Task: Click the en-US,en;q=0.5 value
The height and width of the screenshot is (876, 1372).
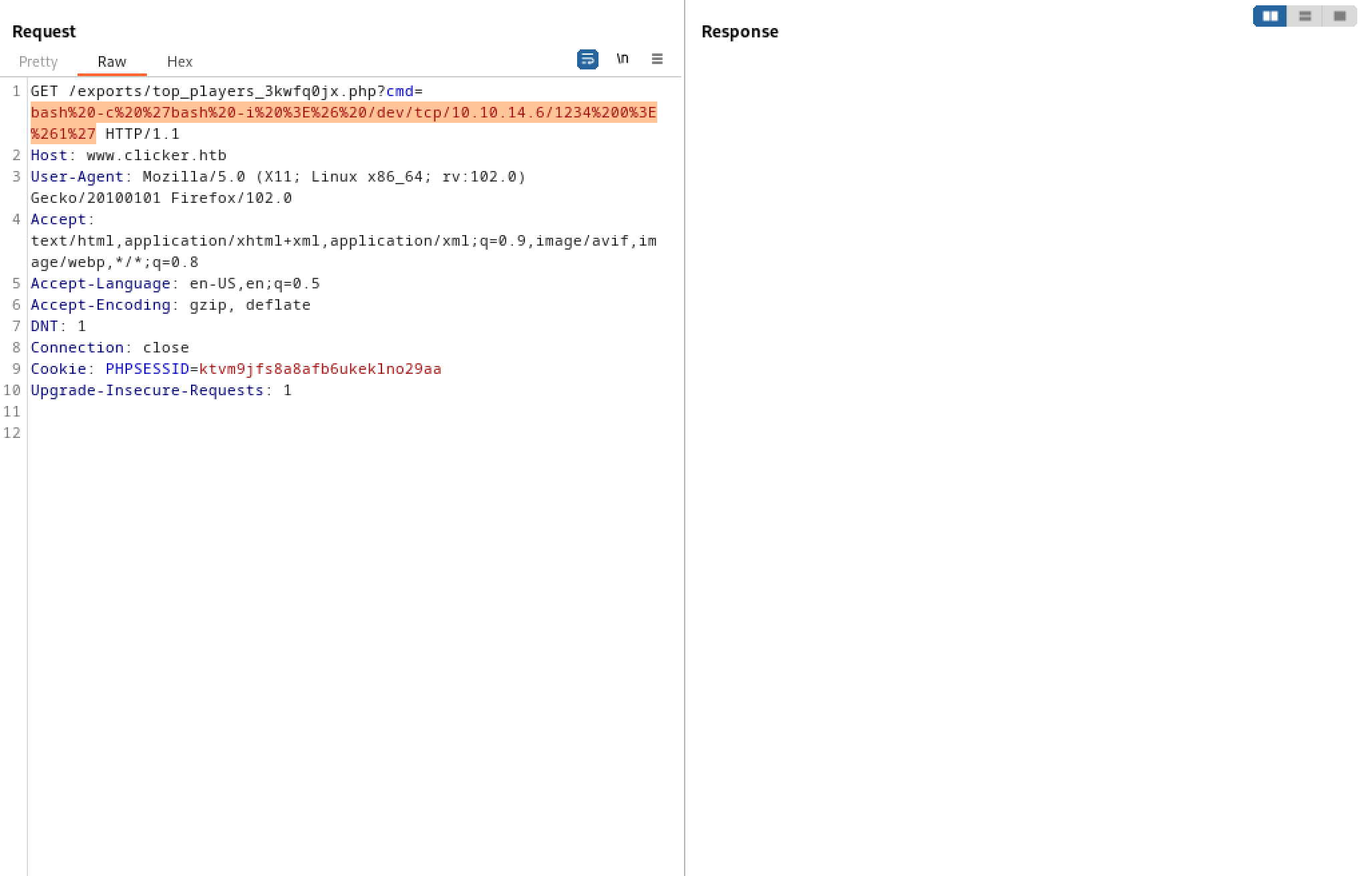Action: [x=254, y=283]
